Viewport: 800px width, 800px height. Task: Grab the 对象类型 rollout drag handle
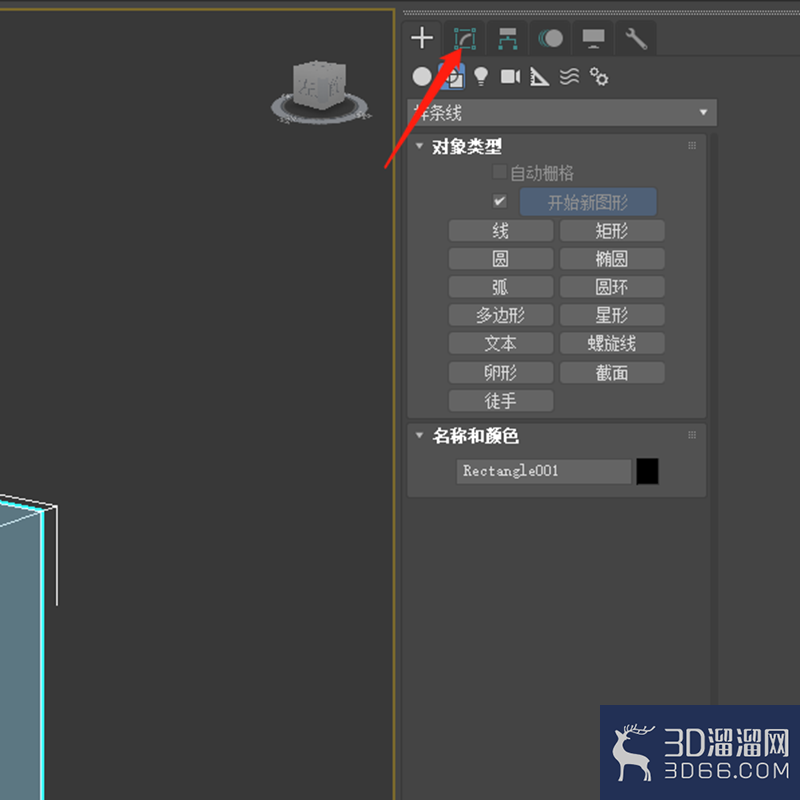coord(692,146)
